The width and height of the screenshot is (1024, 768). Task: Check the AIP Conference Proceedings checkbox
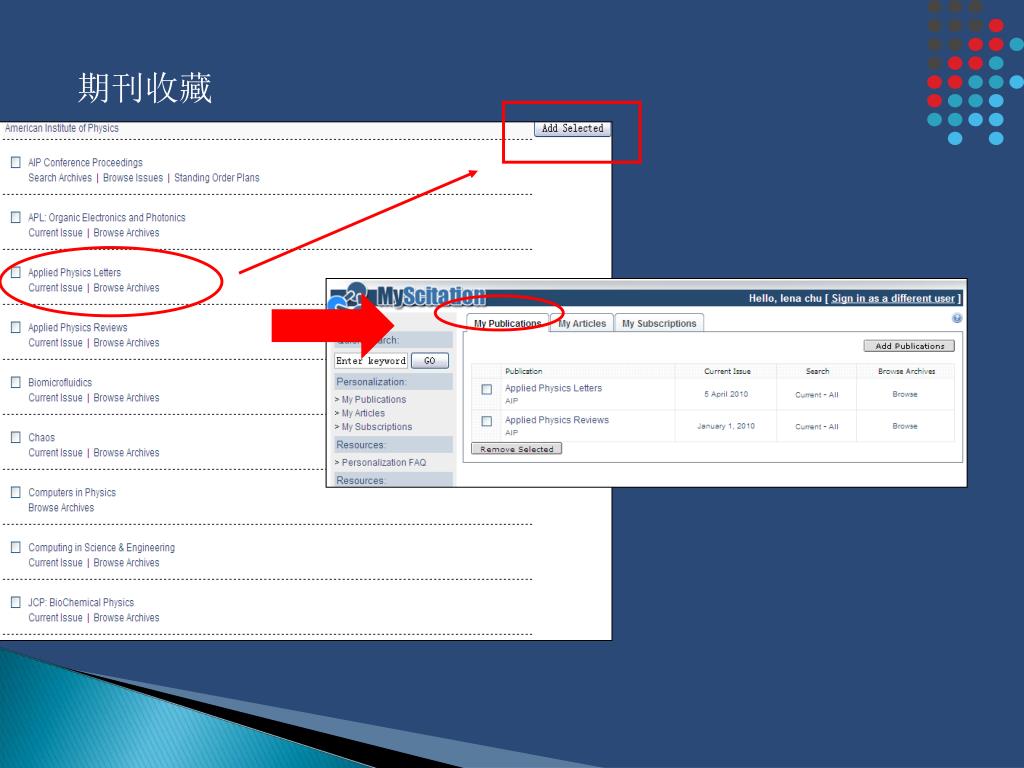click(x=16, y=162)
